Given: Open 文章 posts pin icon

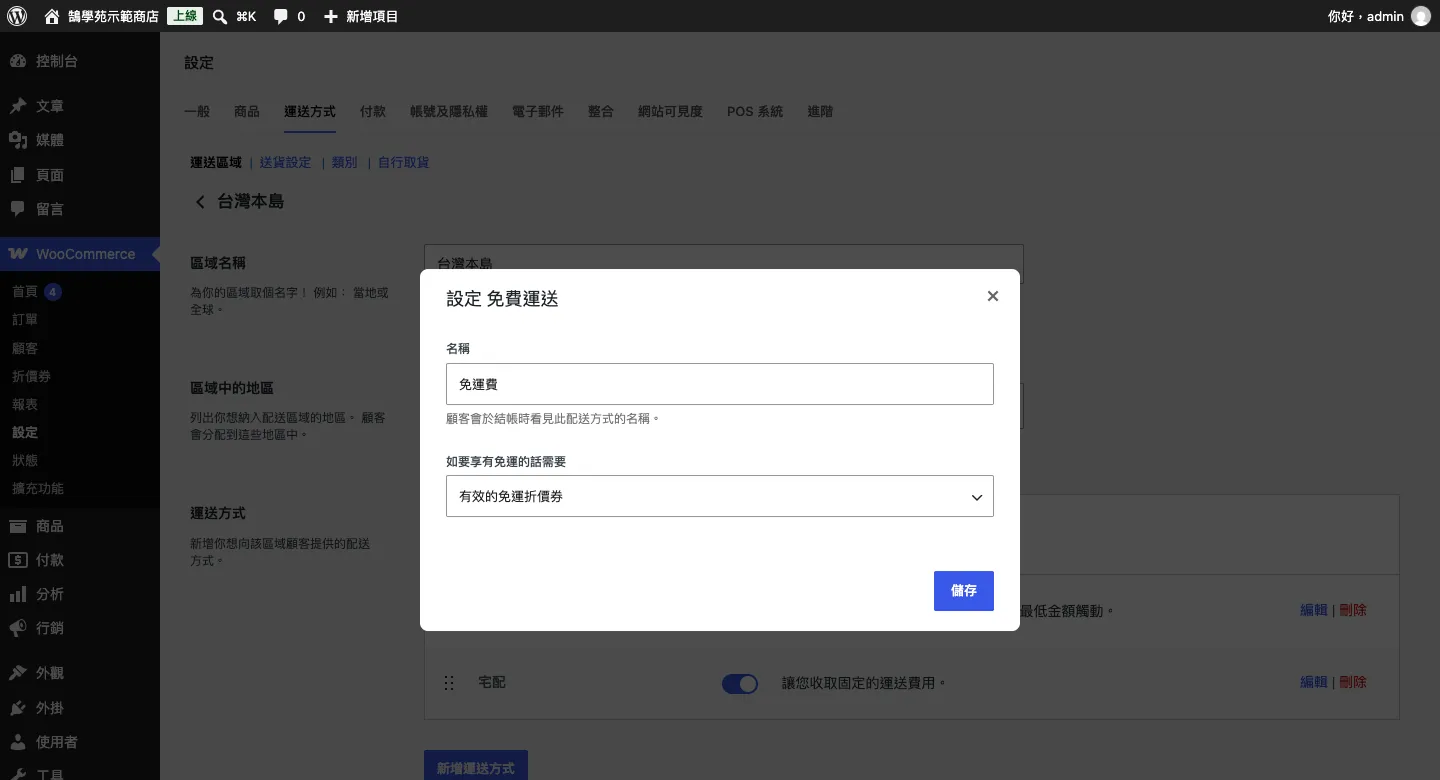Looking at the screenshot, I should click(x=18, y=106).
